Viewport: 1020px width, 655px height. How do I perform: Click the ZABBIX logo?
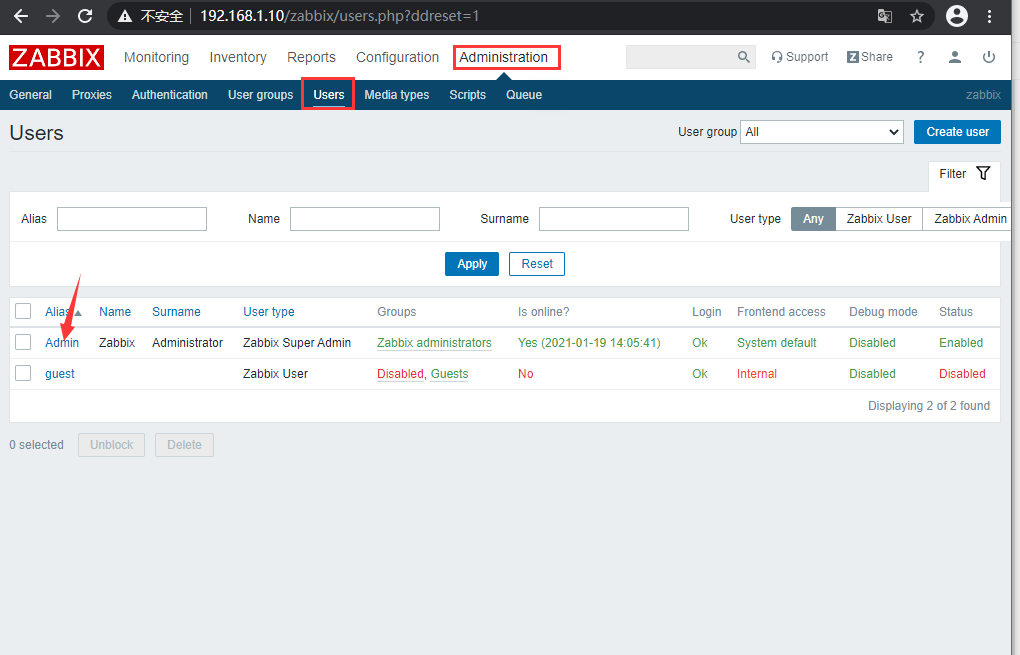56,57
